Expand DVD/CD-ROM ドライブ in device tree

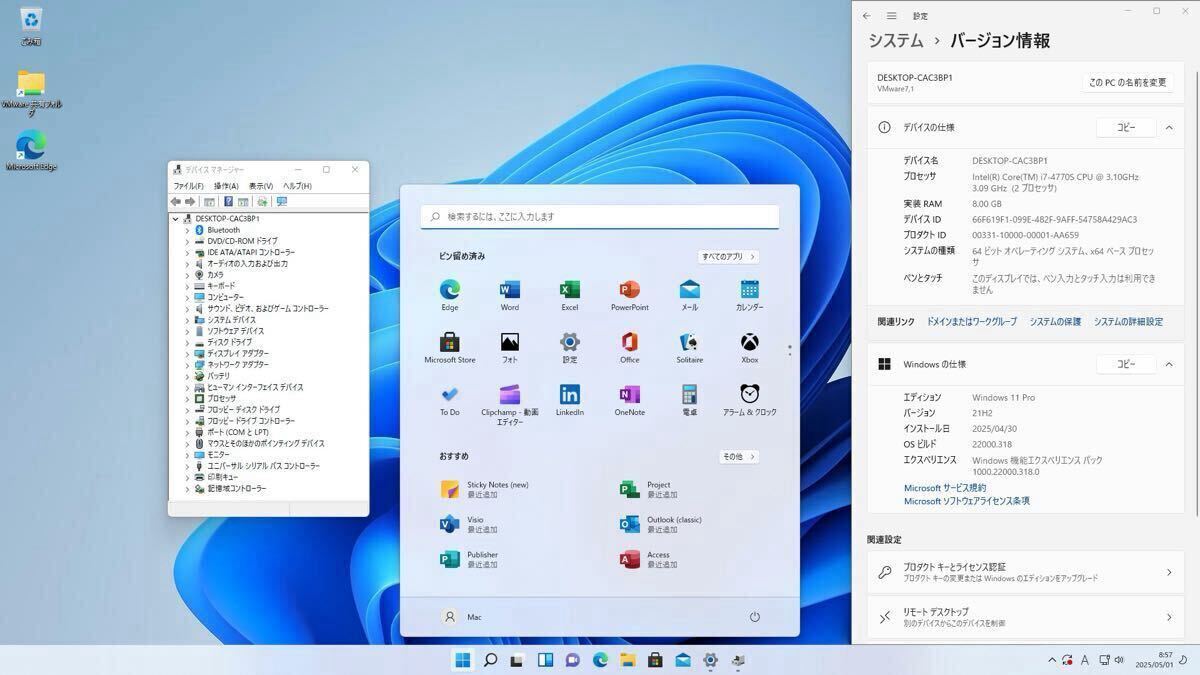[187, 241]
